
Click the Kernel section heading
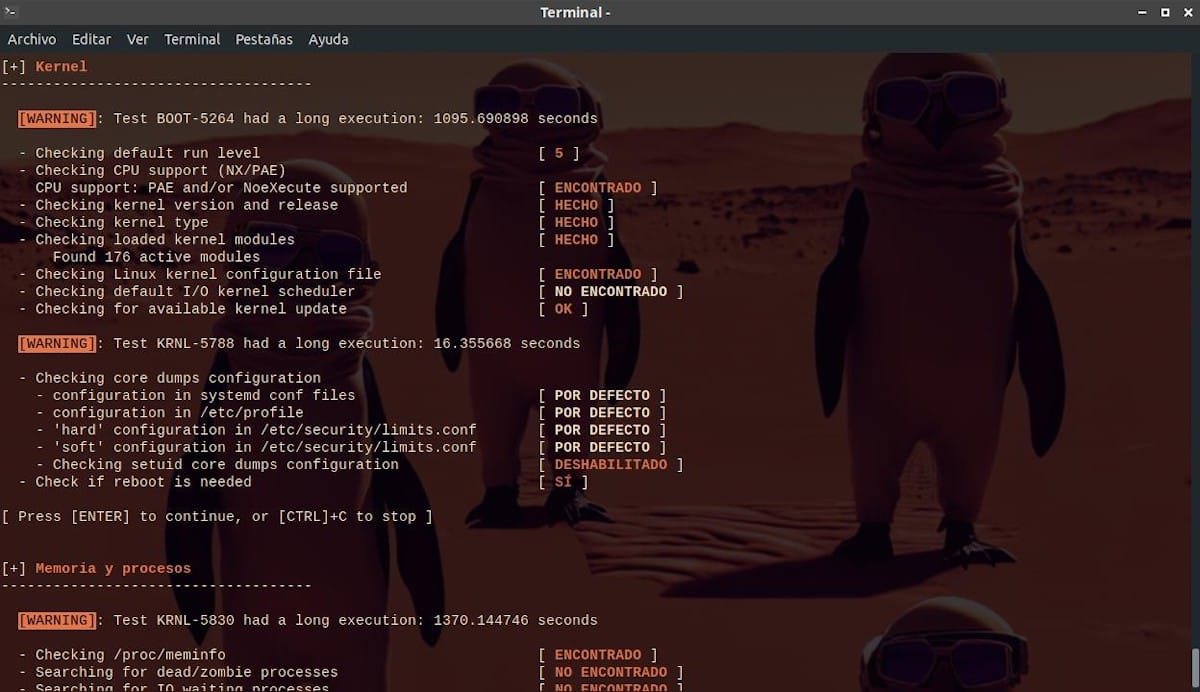click(x=61, y=67)
